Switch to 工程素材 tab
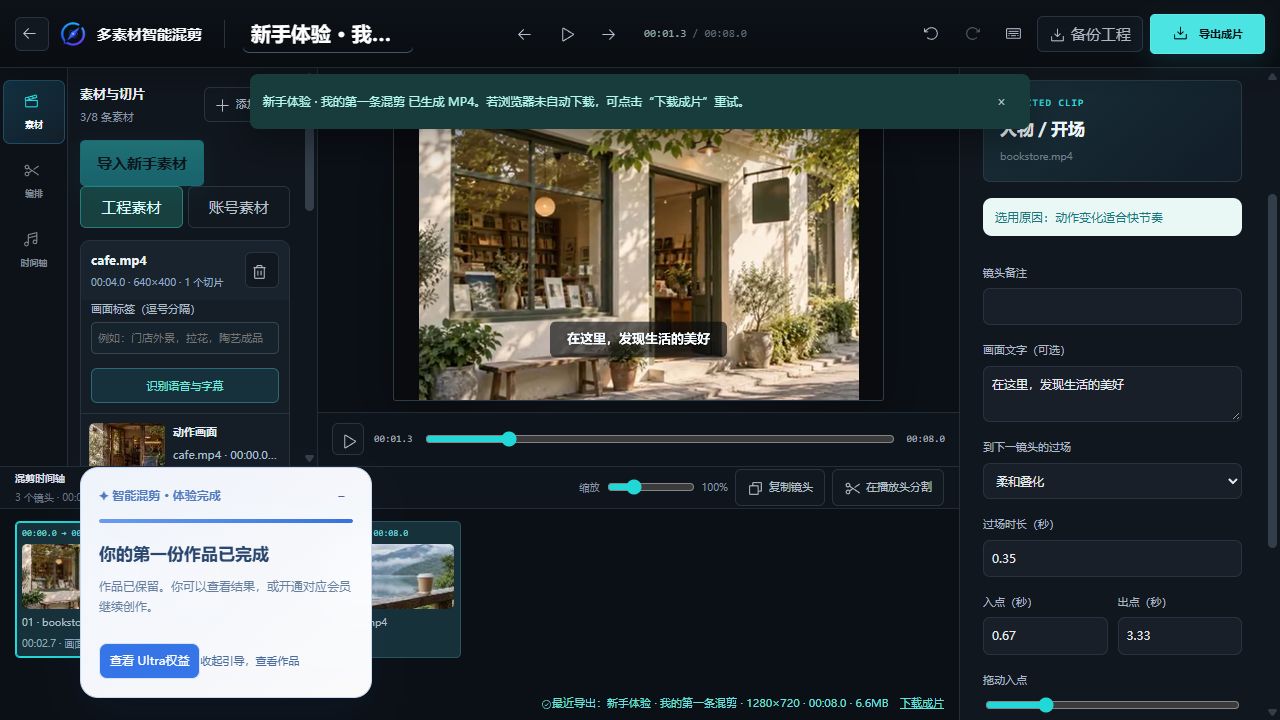Screen dimensions: 1280x720 click(131, 208)
